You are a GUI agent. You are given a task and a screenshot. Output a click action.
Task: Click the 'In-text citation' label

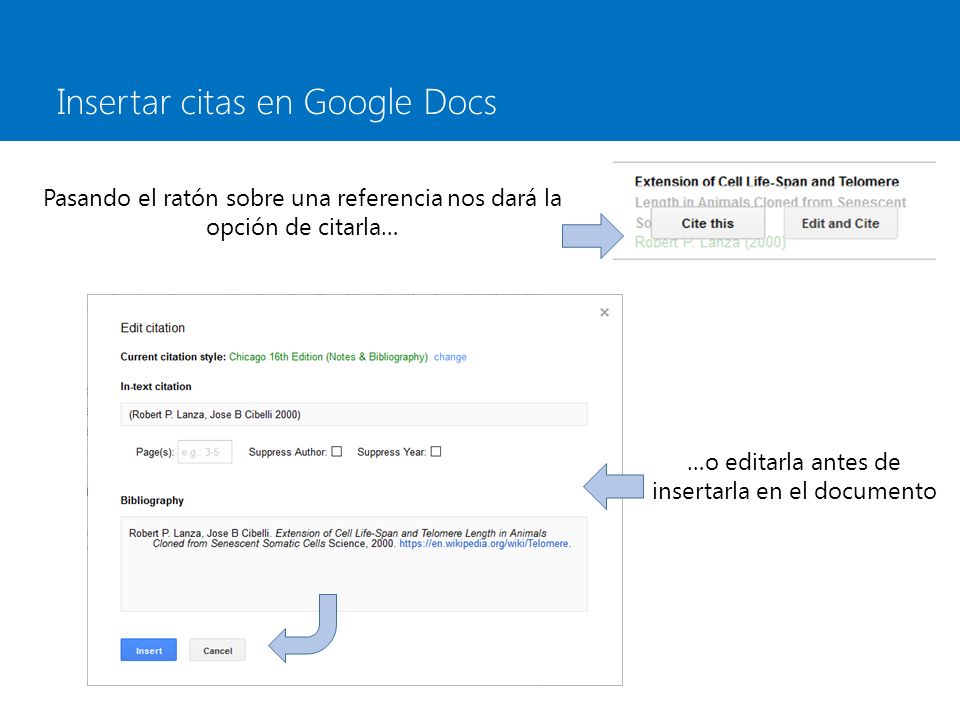point(156,386)
